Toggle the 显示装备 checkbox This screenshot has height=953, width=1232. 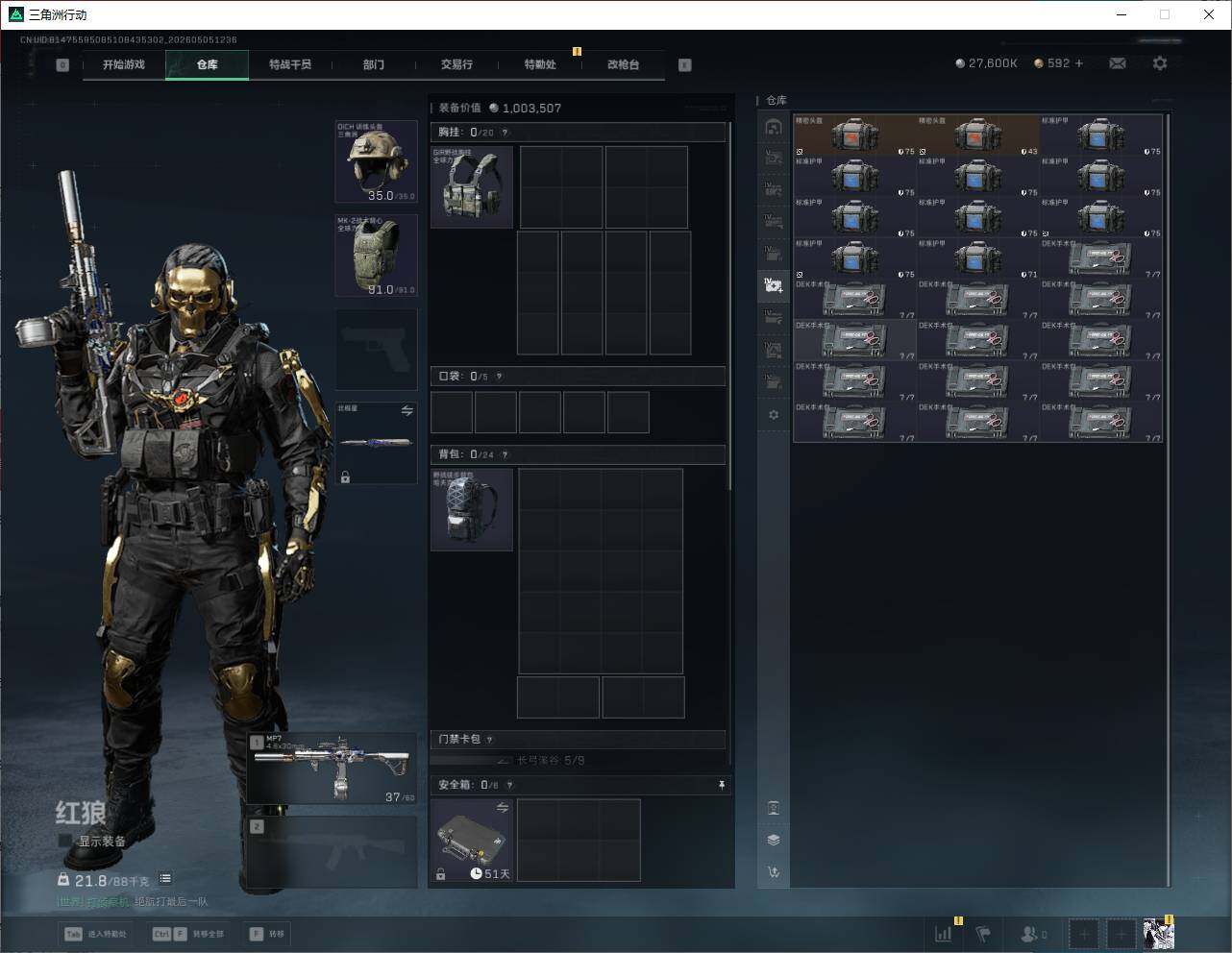click(65, 841)
